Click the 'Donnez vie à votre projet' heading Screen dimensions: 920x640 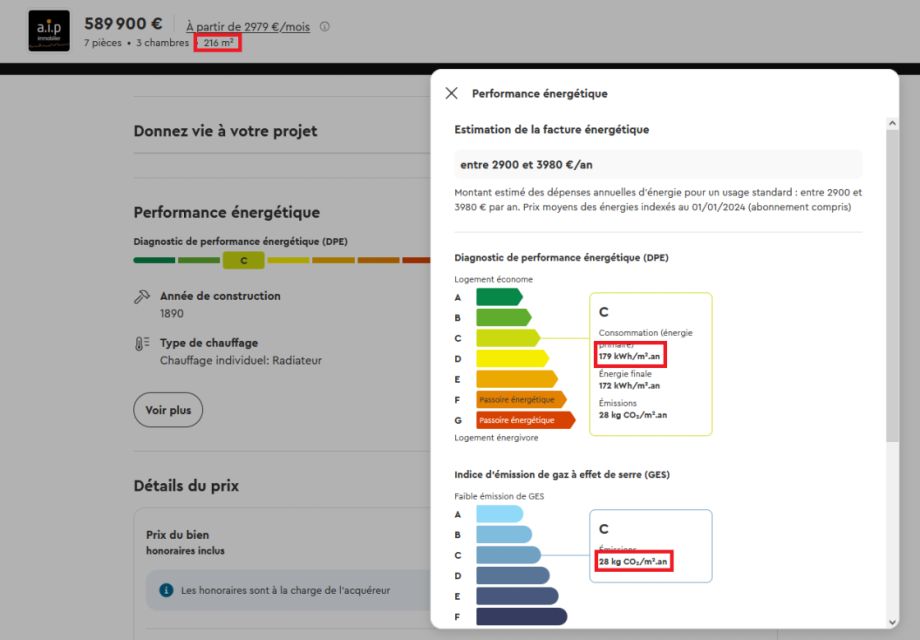coord(225,131)
